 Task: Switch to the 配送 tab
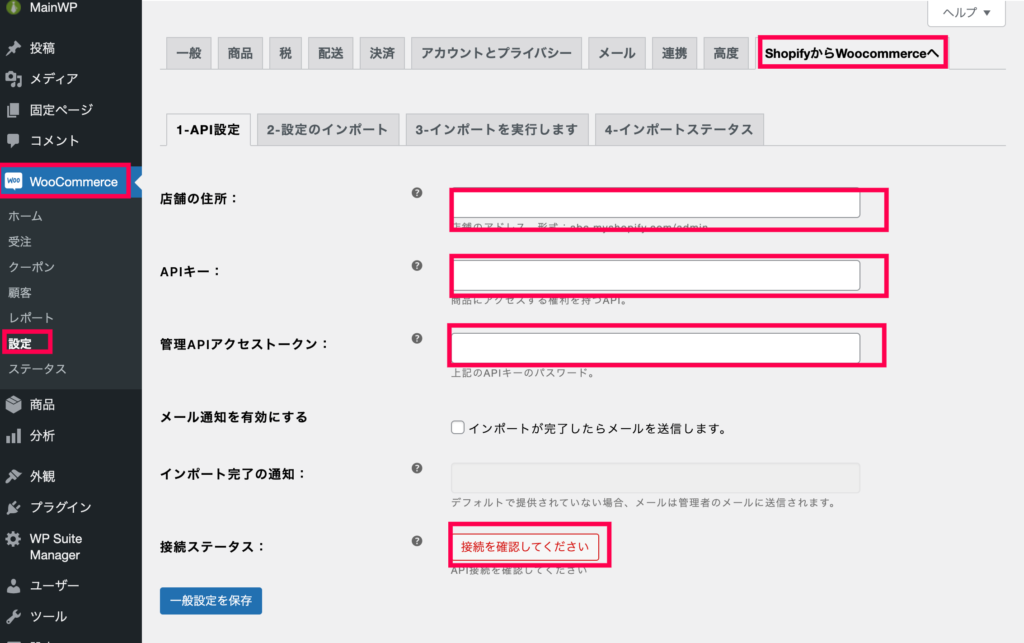[330, 53]
